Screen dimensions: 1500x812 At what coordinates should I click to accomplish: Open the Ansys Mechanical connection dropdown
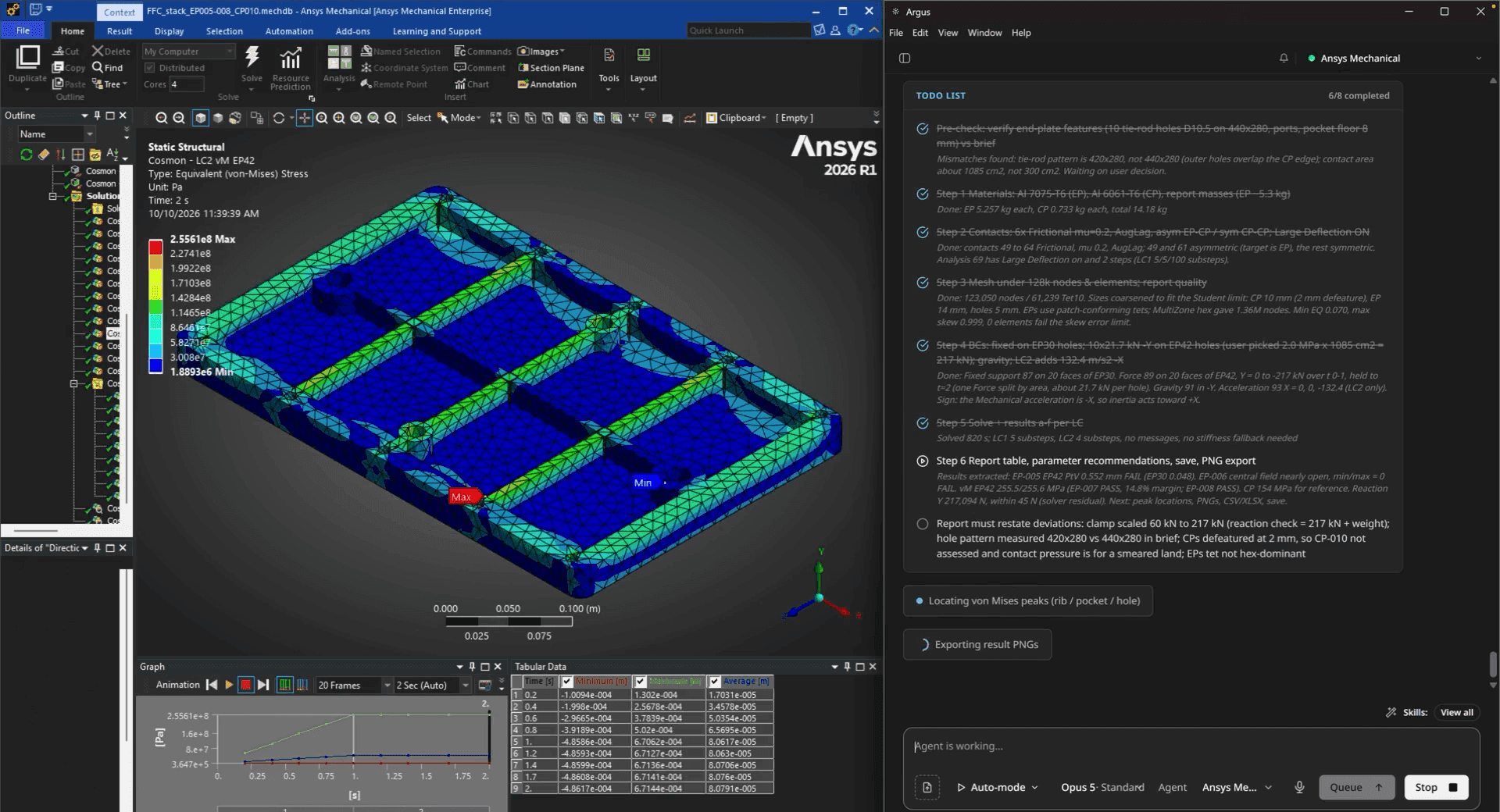coord(1395,59)
